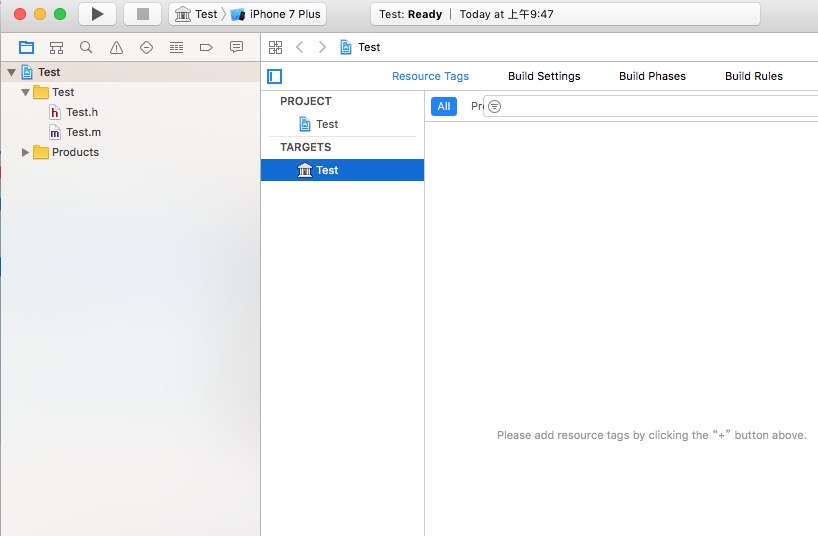Screen dimensions: 818x536
Task: Open the Test navigator
Action: [x=147, y=47]
